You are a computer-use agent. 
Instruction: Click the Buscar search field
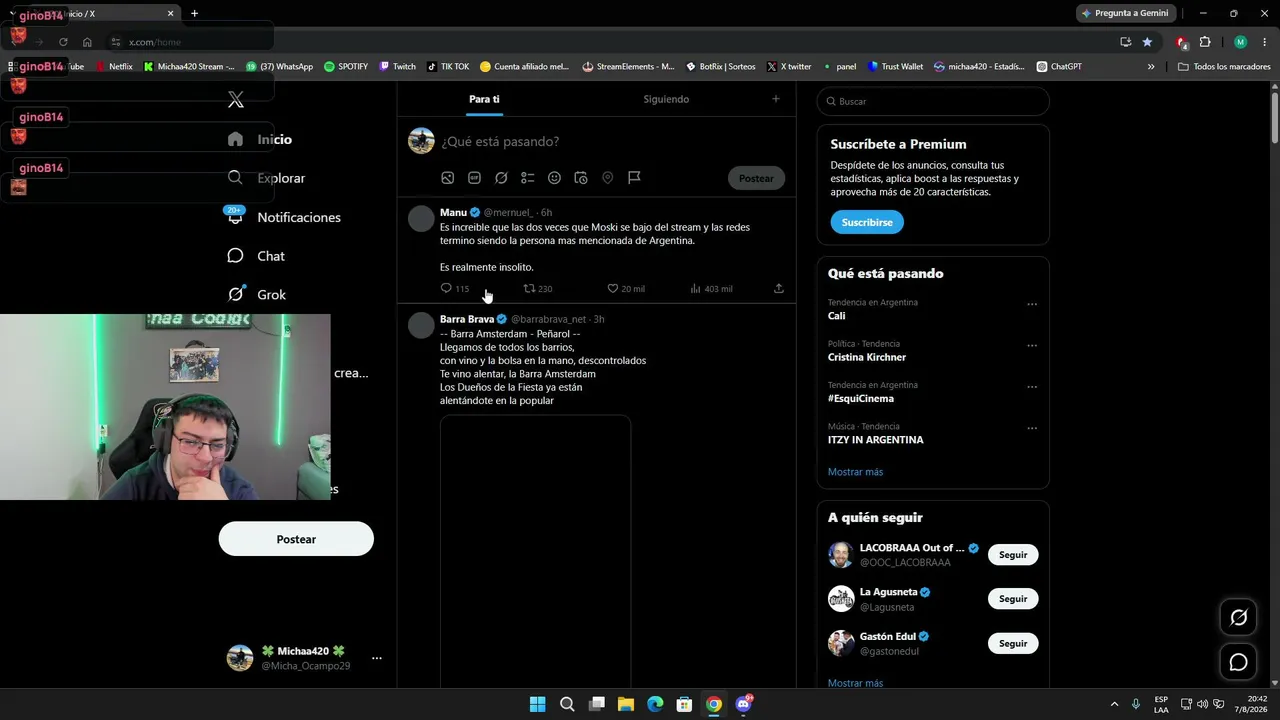pos(933,101)
